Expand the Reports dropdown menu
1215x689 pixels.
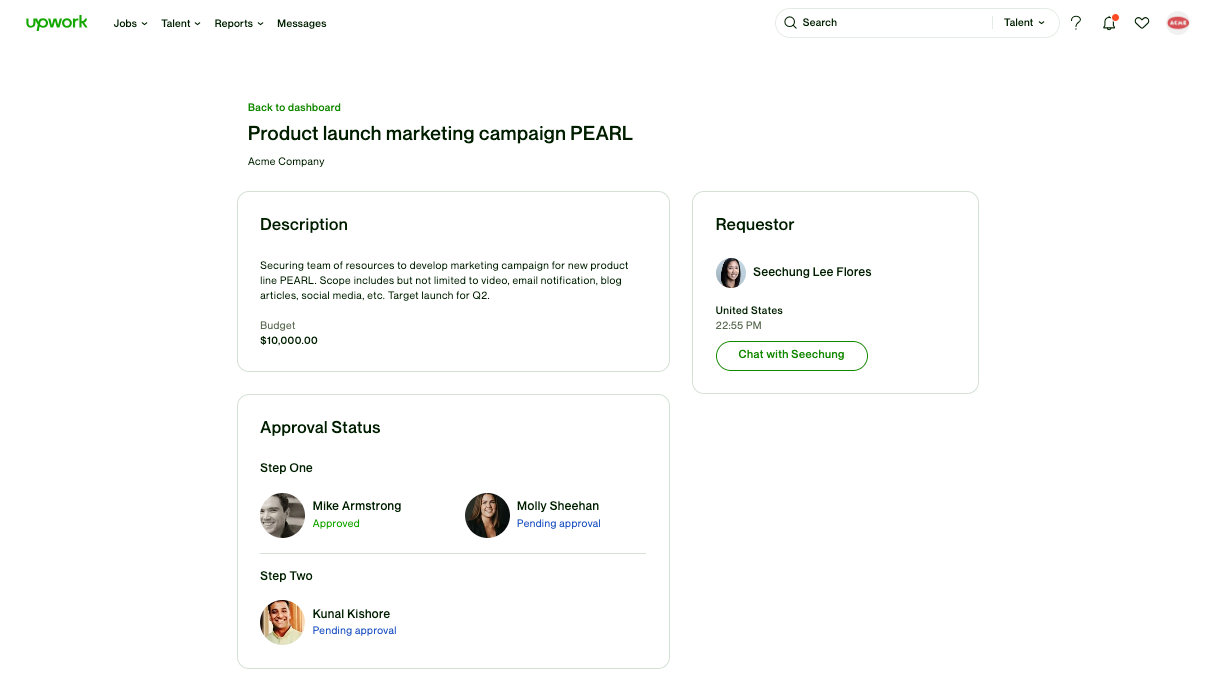(x=239, y=23)
